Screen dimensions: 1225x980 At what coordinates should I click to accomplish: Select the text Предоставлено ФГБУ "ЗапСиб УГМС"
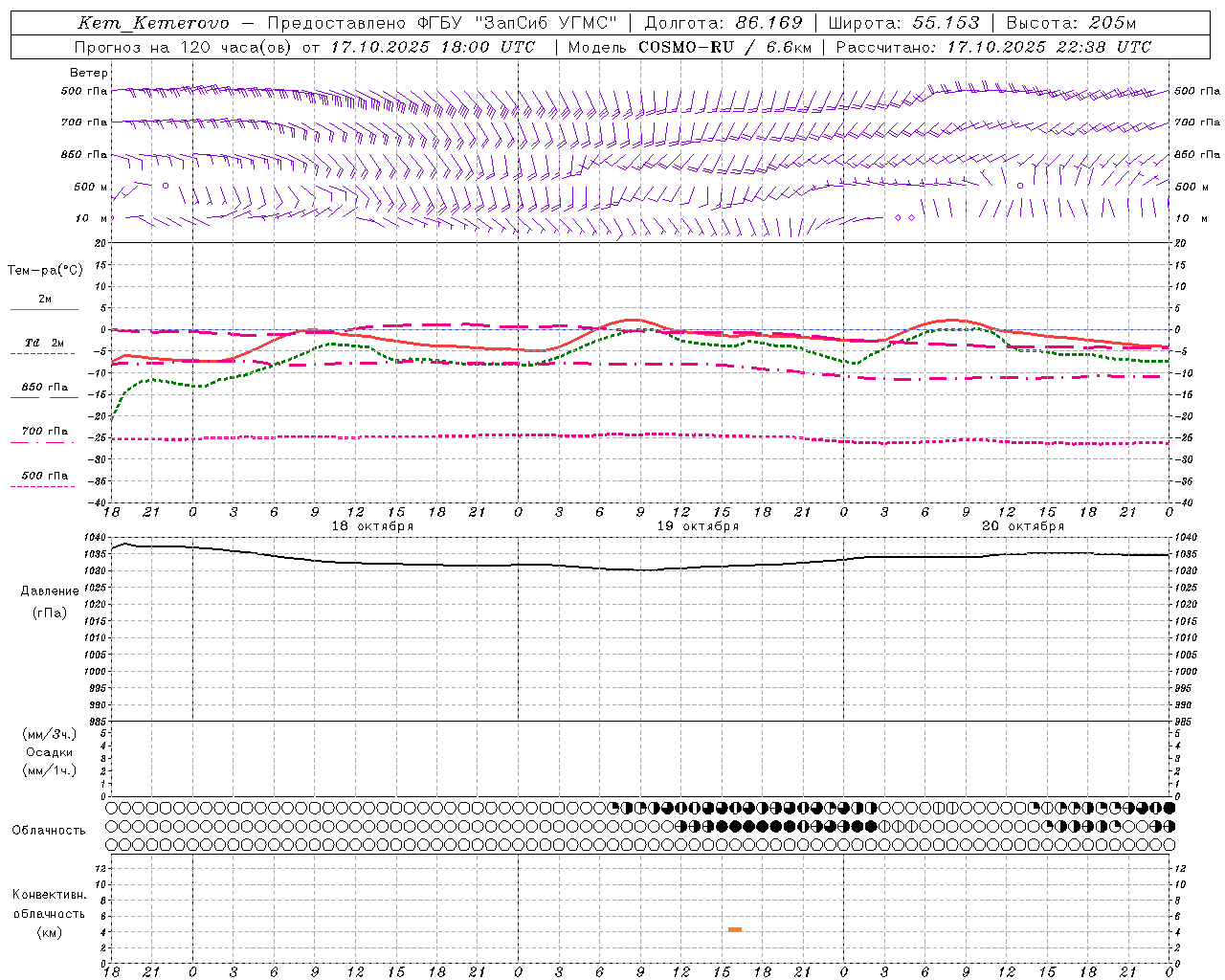(442, 23)
